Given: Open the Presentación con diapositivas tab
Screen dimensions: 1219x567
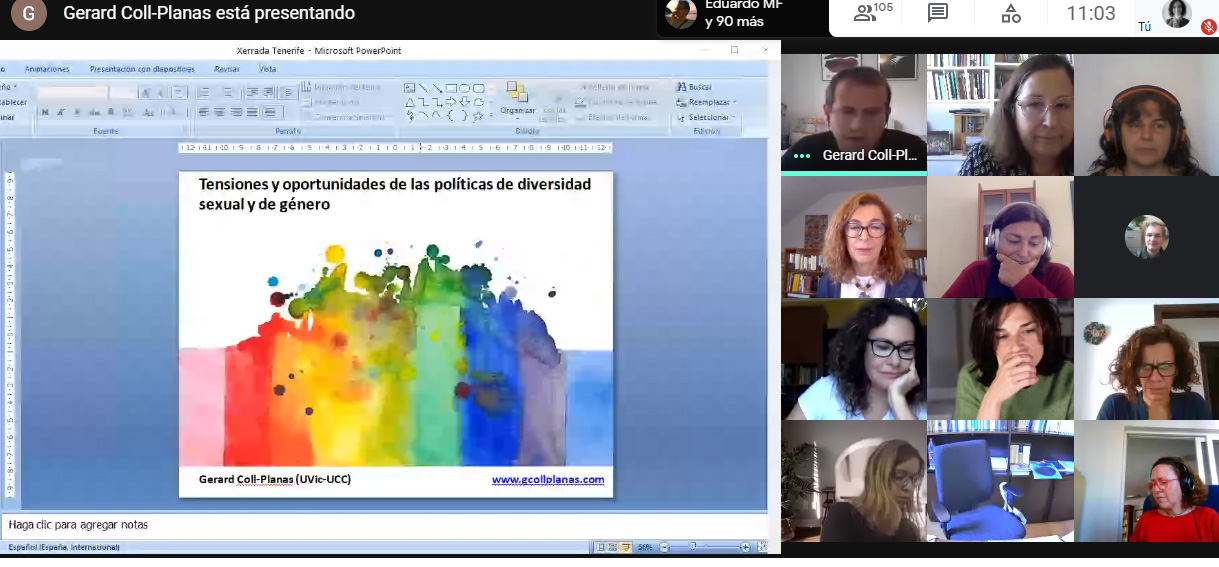Looking at the screenshot, I should point(142,69).
